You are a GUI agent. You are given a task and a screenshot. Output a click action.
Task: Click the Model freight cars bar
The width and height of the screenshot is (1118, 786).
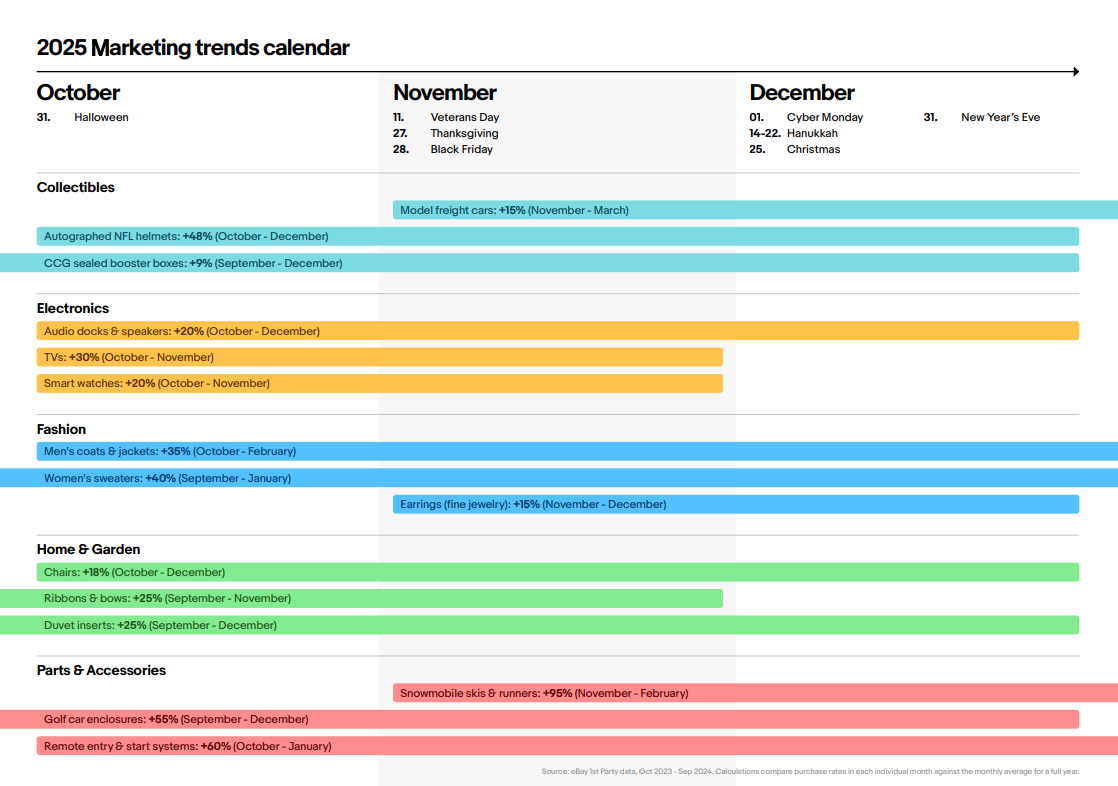(755, 210)
